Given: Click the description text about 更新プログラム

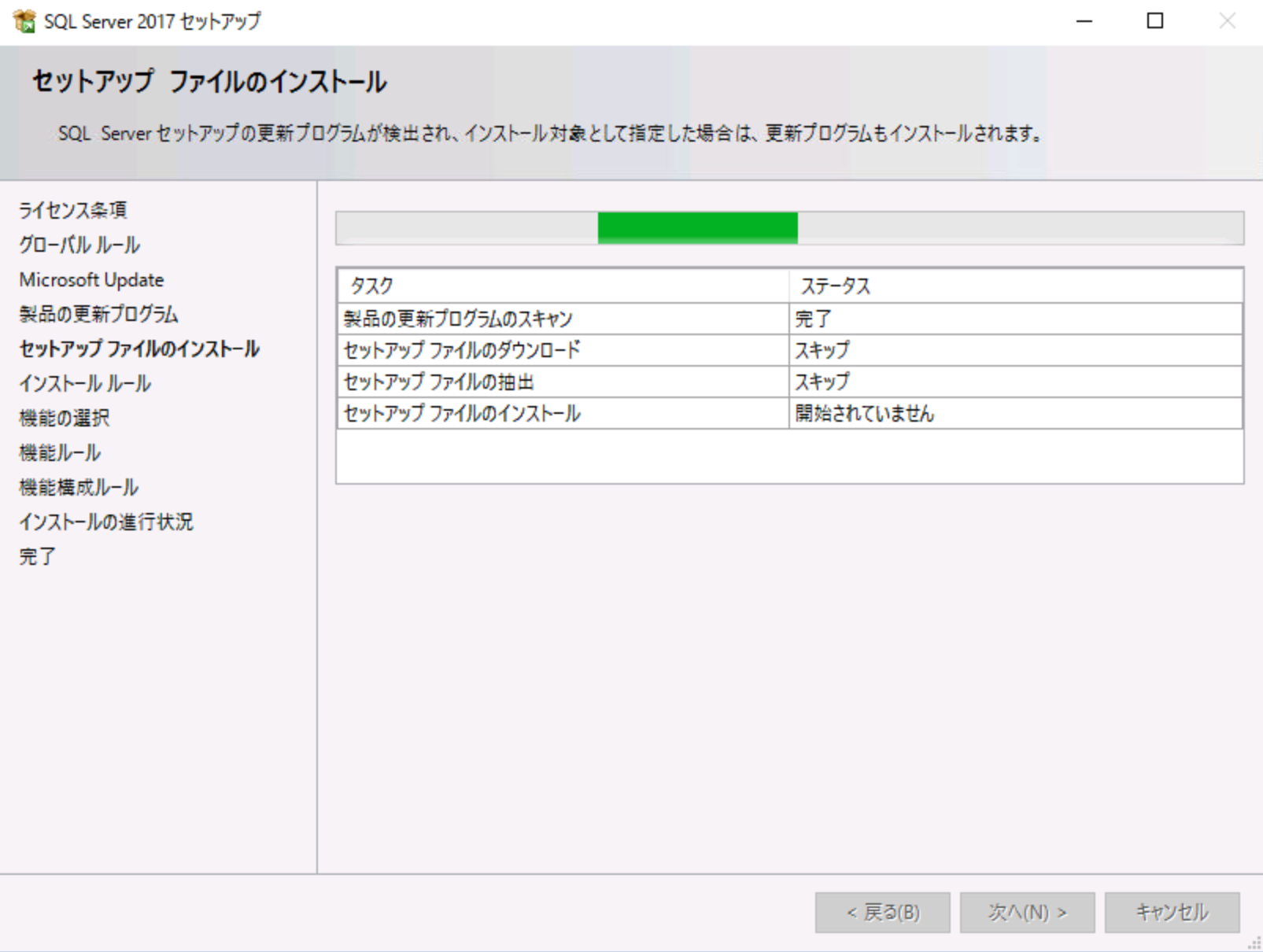Looking at the screenshot, I should [x=550, y=134].
